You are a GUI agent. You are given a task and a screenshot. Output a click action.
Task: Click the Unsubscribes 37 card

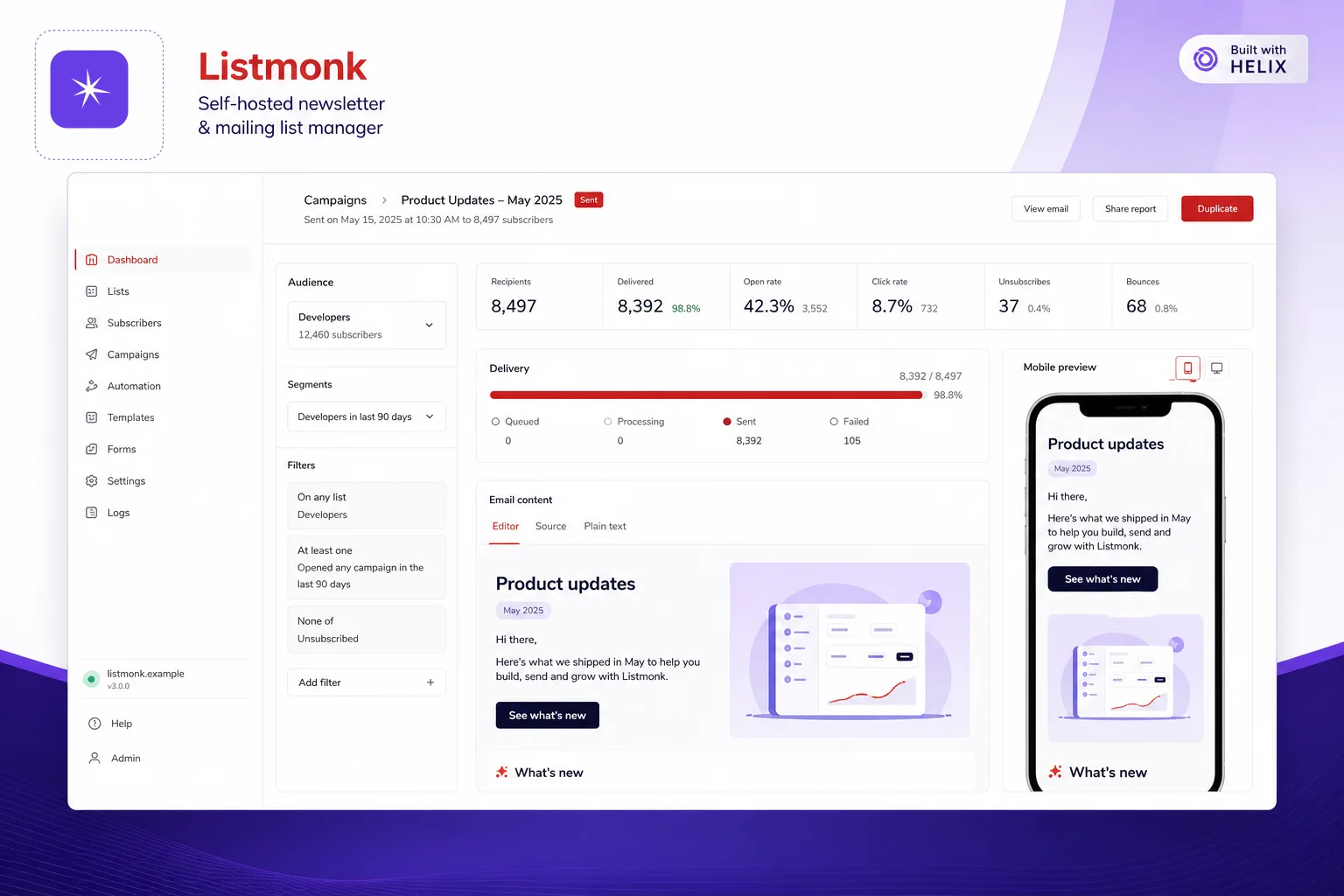(1048, 297)
